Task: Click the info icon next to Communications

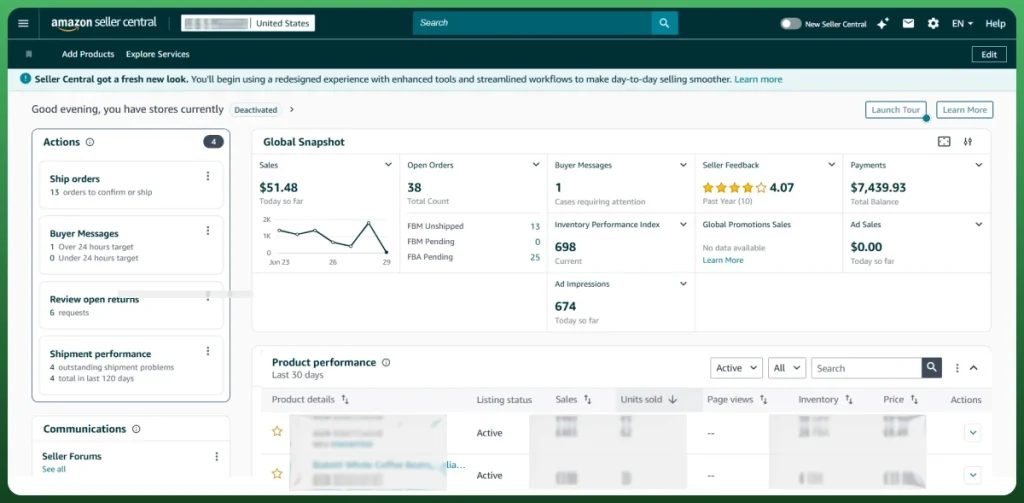Action: point(136,429)
